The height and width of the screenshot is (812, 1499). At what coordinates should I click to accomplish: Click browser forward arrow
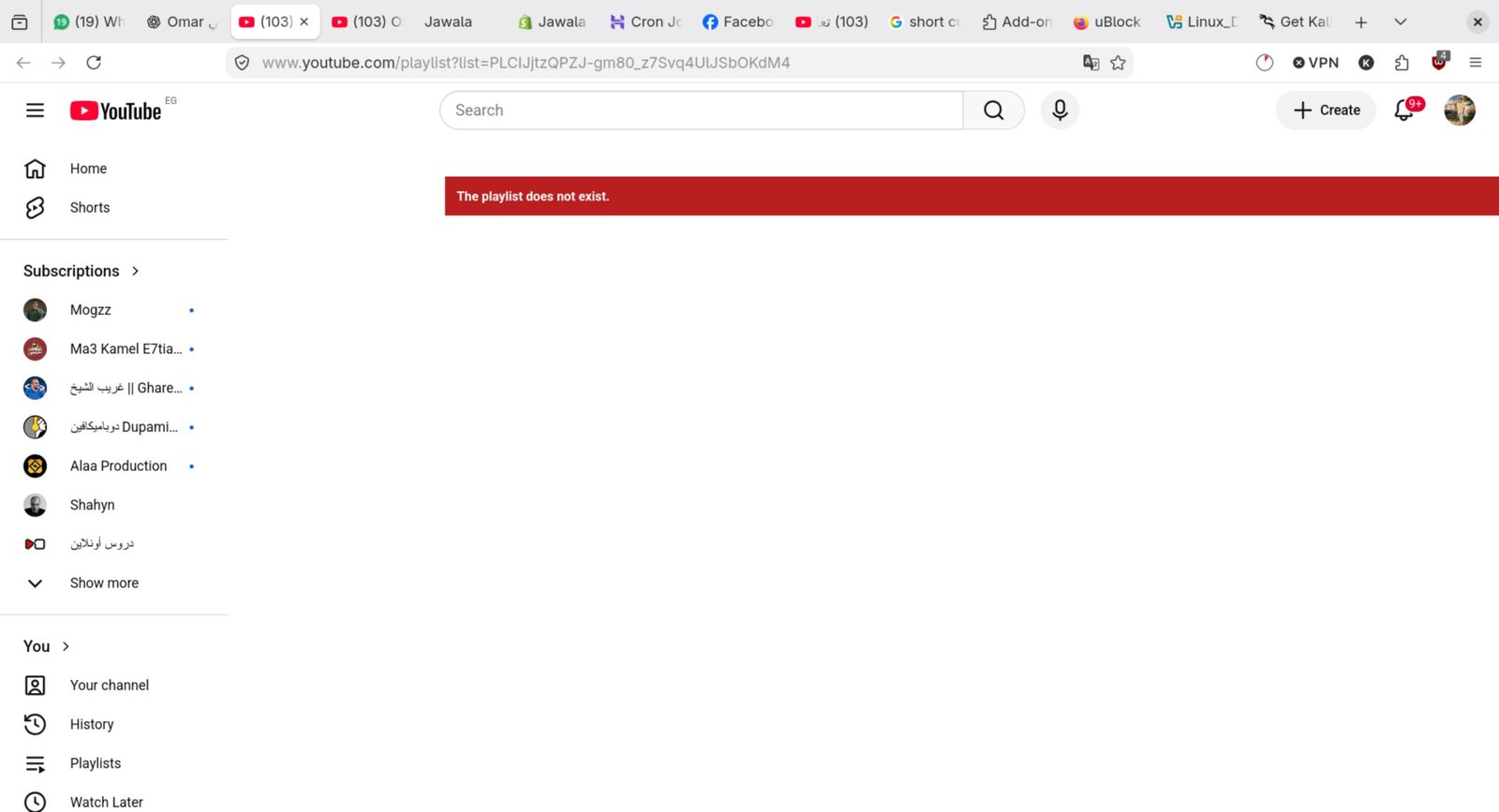[x=58, y=63]
